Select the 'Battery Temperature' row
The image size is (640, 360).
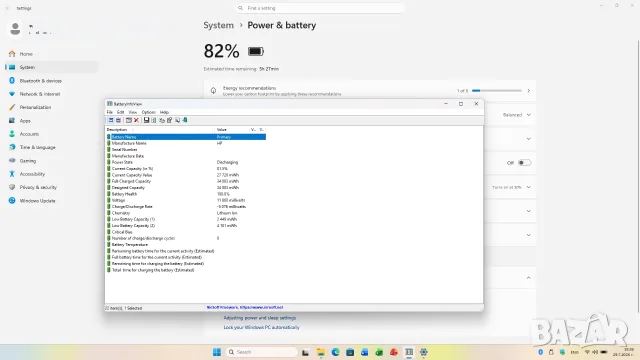(186, 244)
